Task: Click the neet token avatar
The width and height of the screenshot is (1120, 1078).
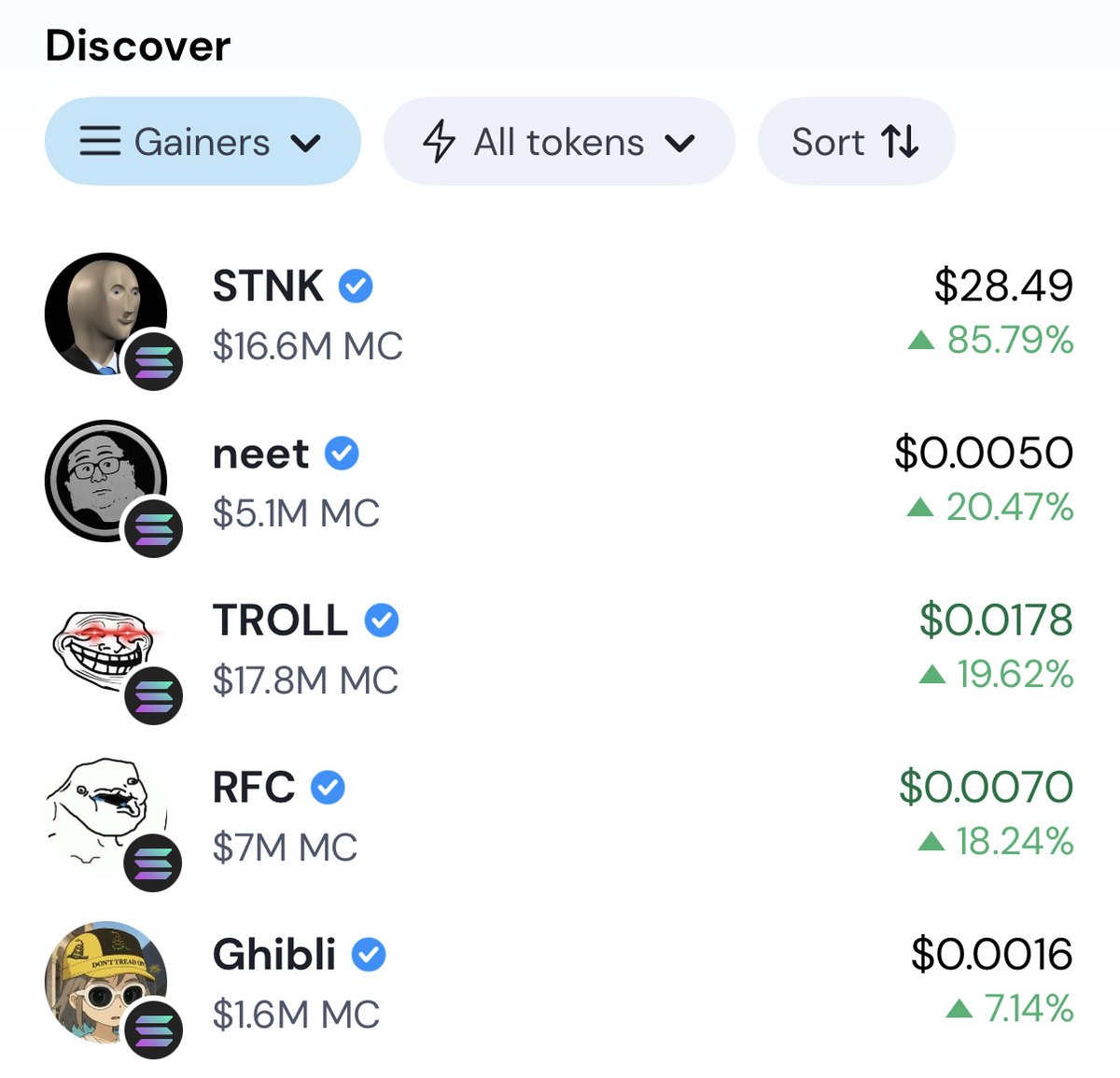Action: tap(105, 481)
